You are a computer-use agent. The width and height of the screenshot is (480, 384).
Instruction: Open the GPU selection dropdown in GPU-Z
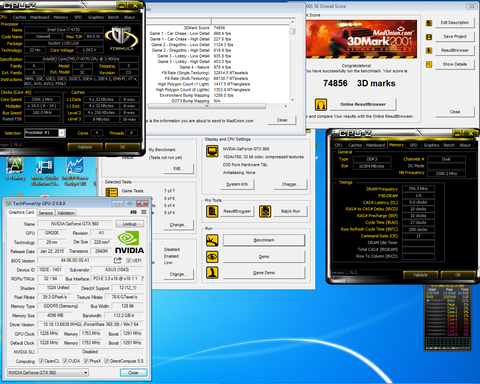pyautogui.click(x=48, y=372)
